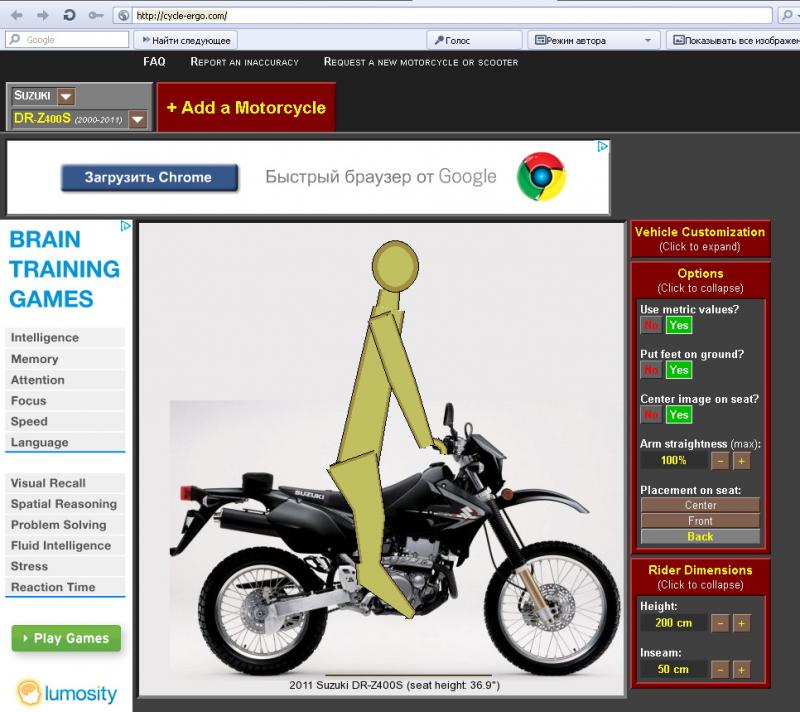The width and height of the screenshot is (800, 712).
Task: Increase rider height with plus button
Action: [741, 623]
